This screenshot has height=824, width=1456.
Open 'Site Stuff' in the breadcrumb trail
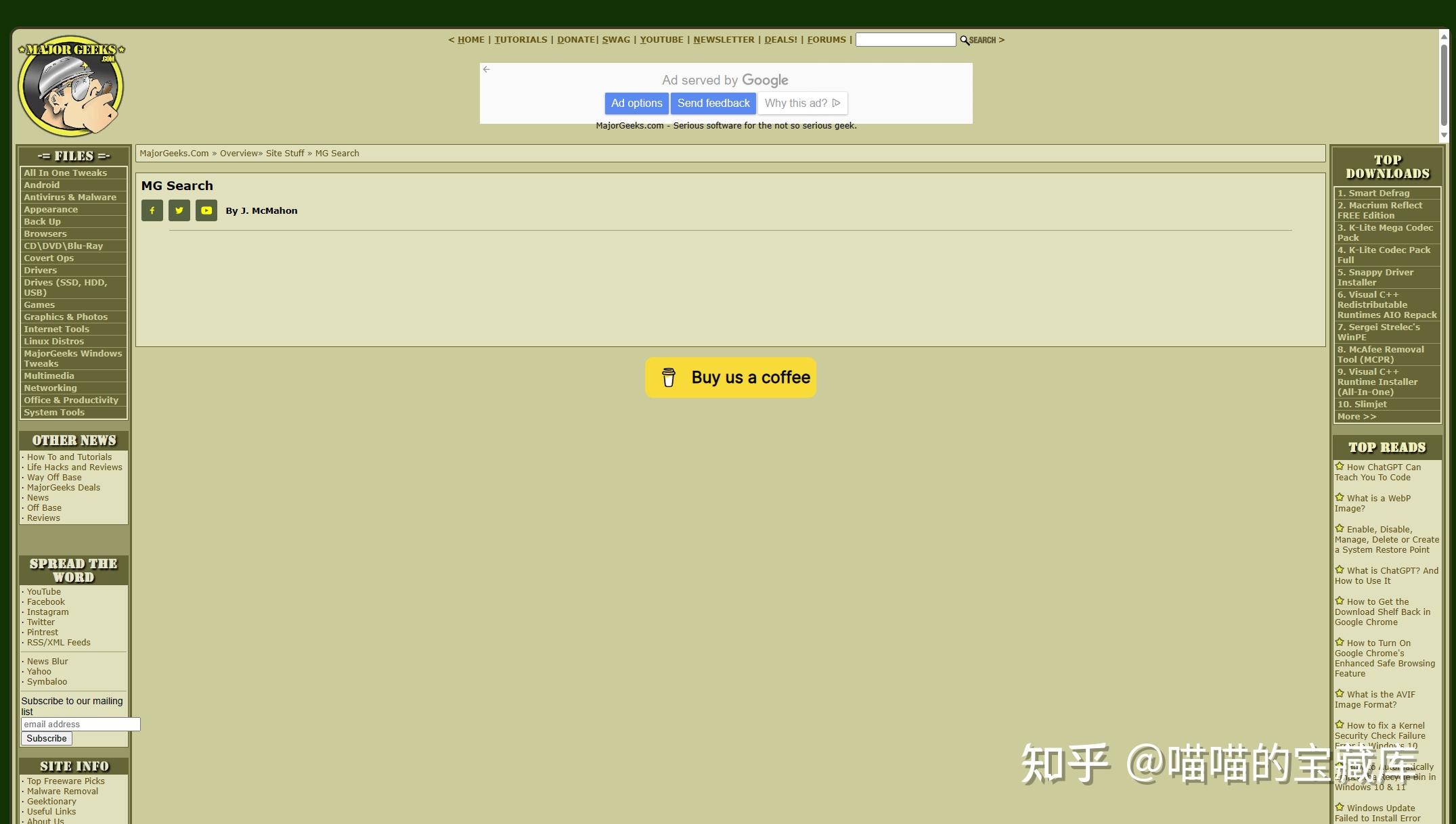point(285,153)
